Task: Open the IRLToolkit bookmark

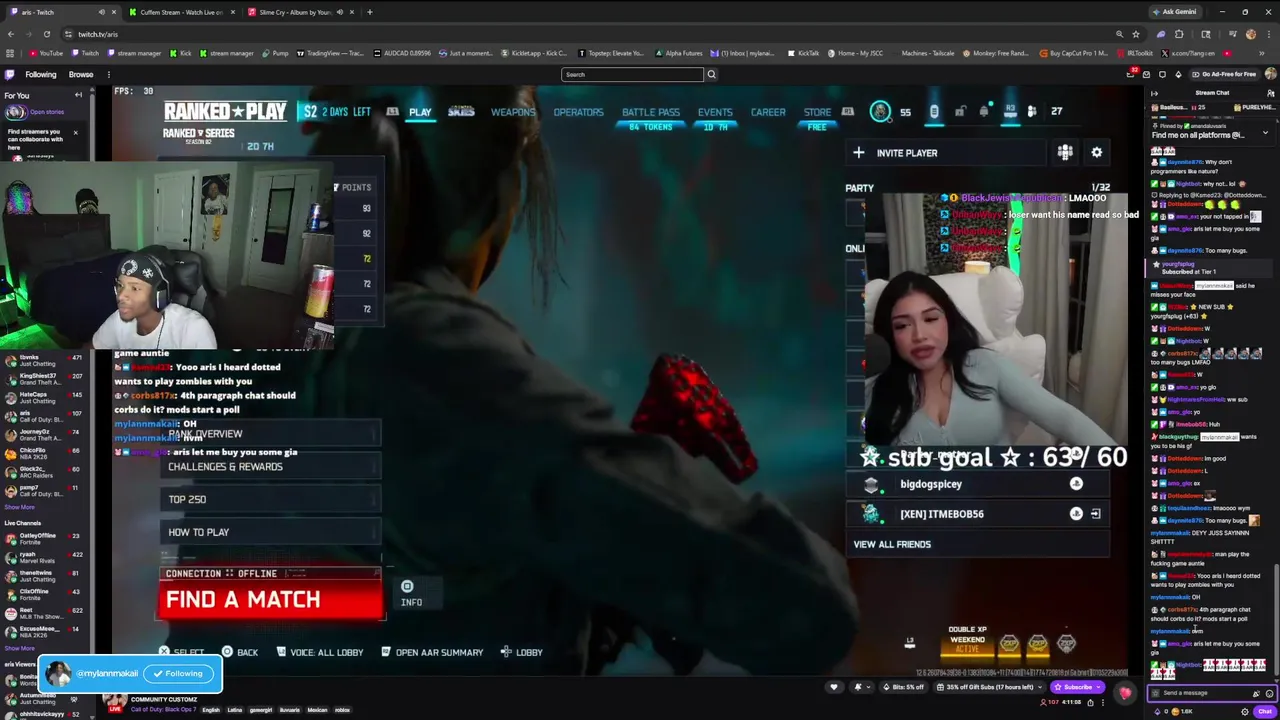Action: tap(1135, 53)
